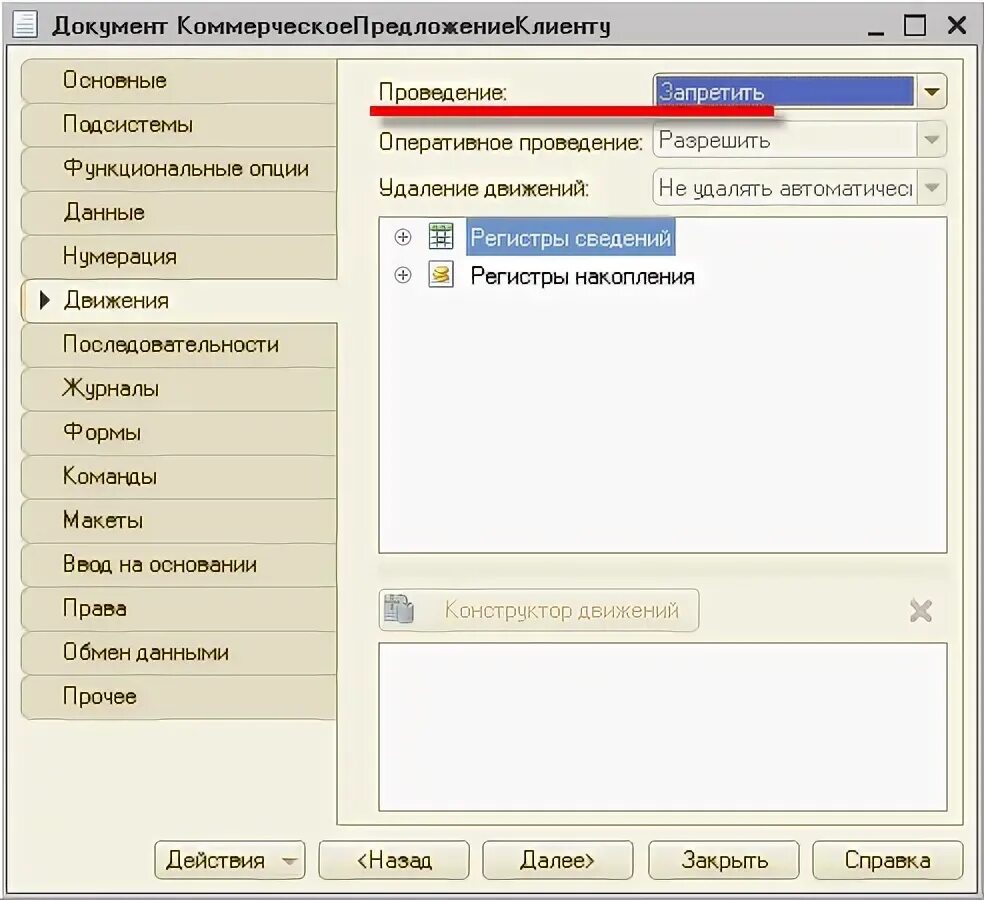
Task: Open the Оперативное проведение dropdown arrow
Action: pos(931,139)
